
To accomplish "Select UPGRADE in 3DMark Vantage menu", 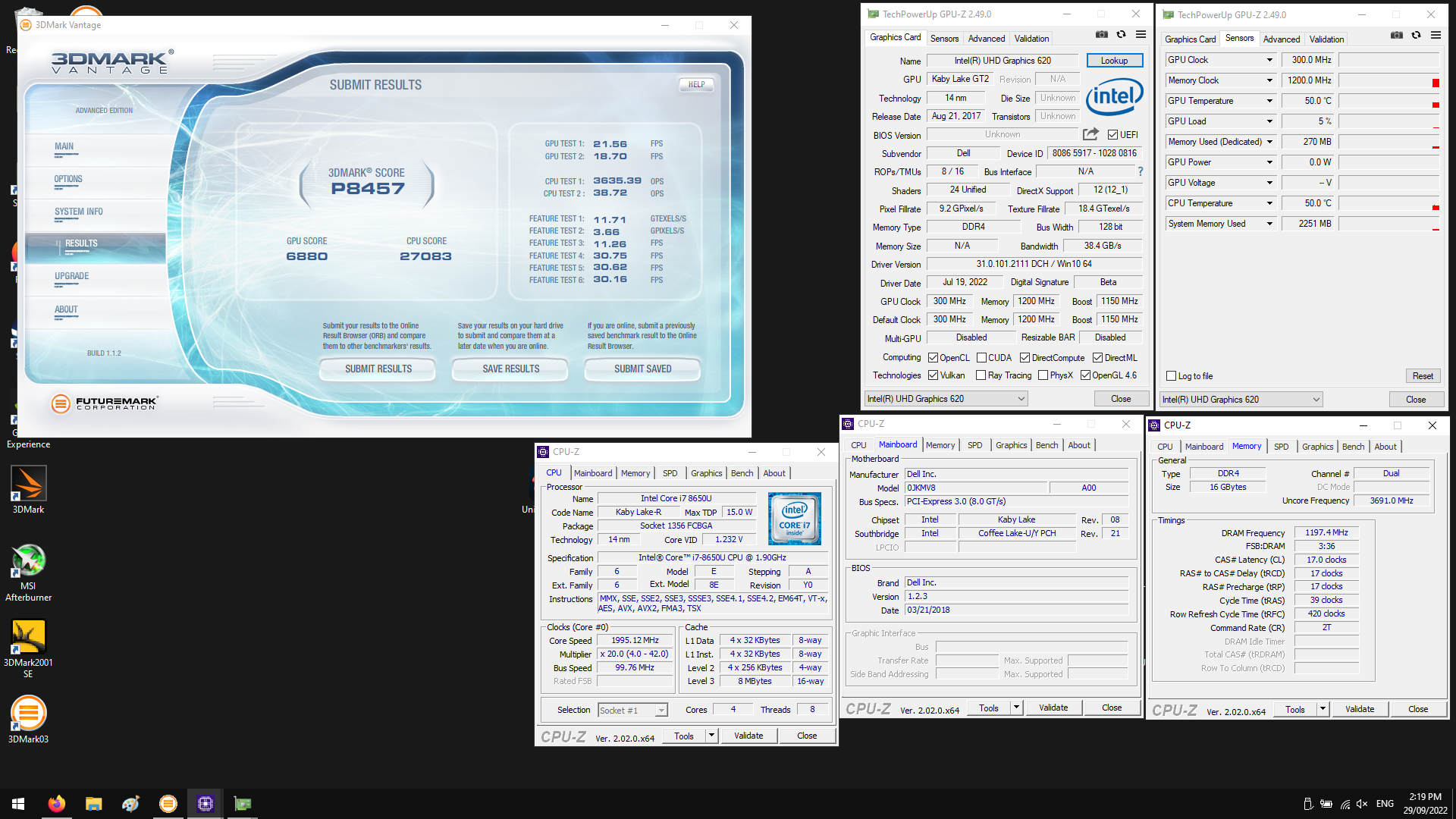I will [71, 276].
